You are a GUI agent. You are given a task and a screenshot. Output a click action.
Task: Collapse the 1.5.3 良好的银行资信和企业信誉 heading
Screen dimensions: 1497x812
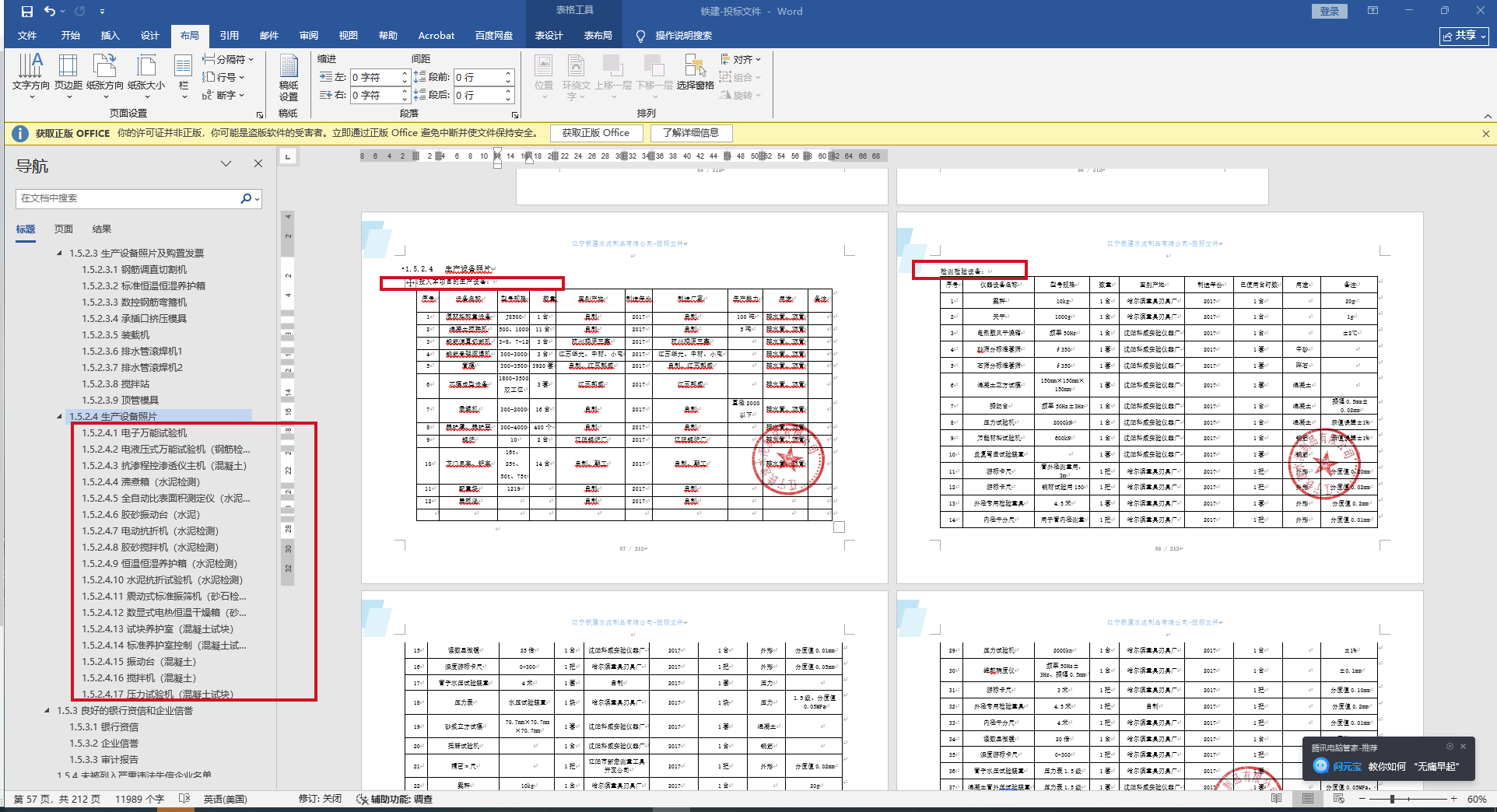(x=47, y=711)
